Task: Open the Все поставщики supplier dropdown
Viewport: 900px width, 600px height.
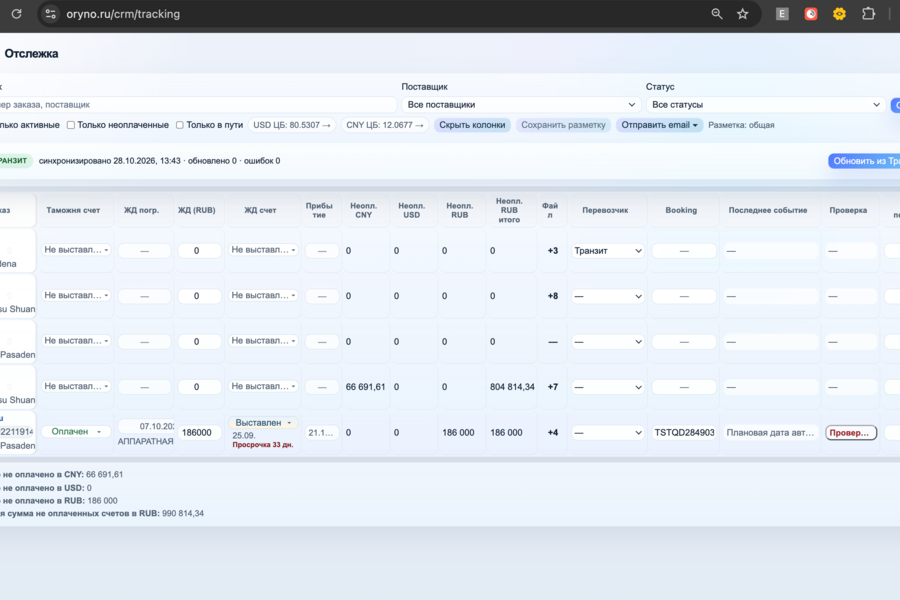Action: [521, 104]
